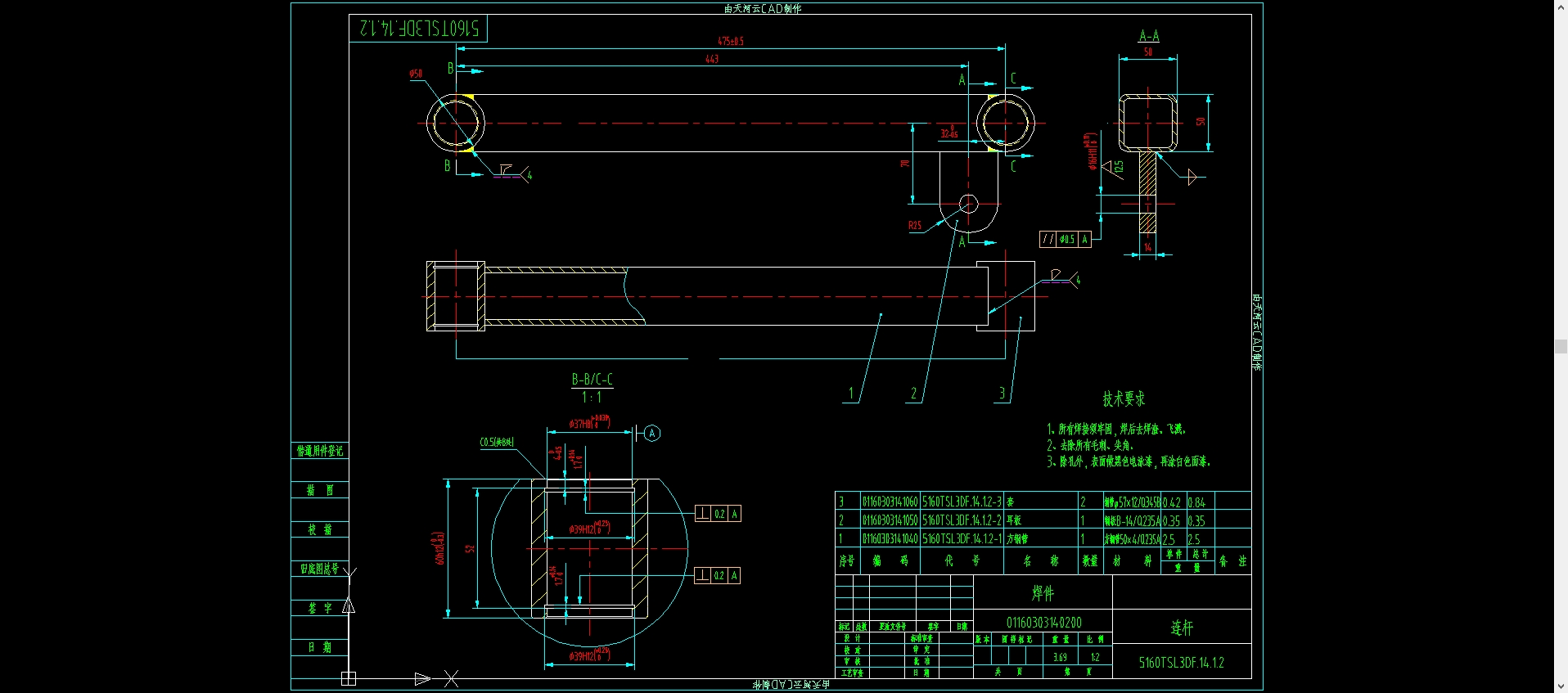Screen dimensions: 1568x693
Task: Click the "52" dimension in section B-B
Action: pyautogui.click(x=471, y=548)
